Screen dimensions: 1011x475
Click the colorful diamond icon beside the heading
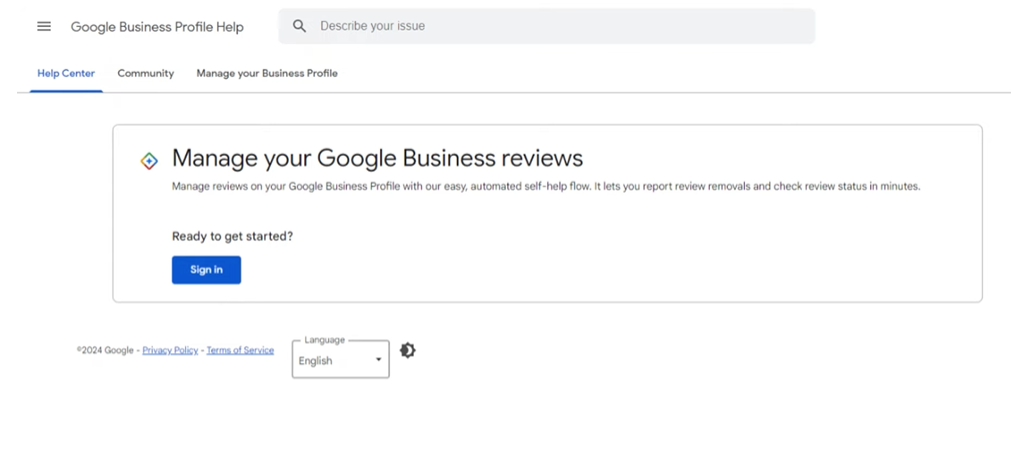(149, 160)
